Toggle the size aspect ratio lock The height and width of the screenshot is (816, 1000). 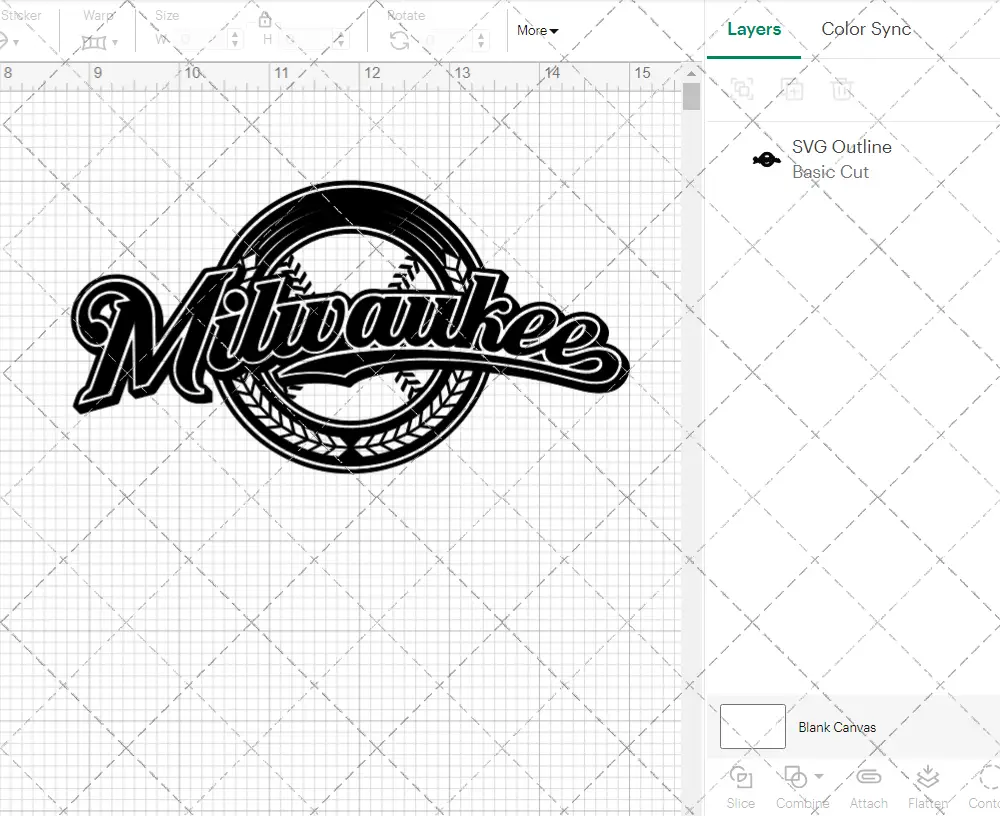coord(265,20)
